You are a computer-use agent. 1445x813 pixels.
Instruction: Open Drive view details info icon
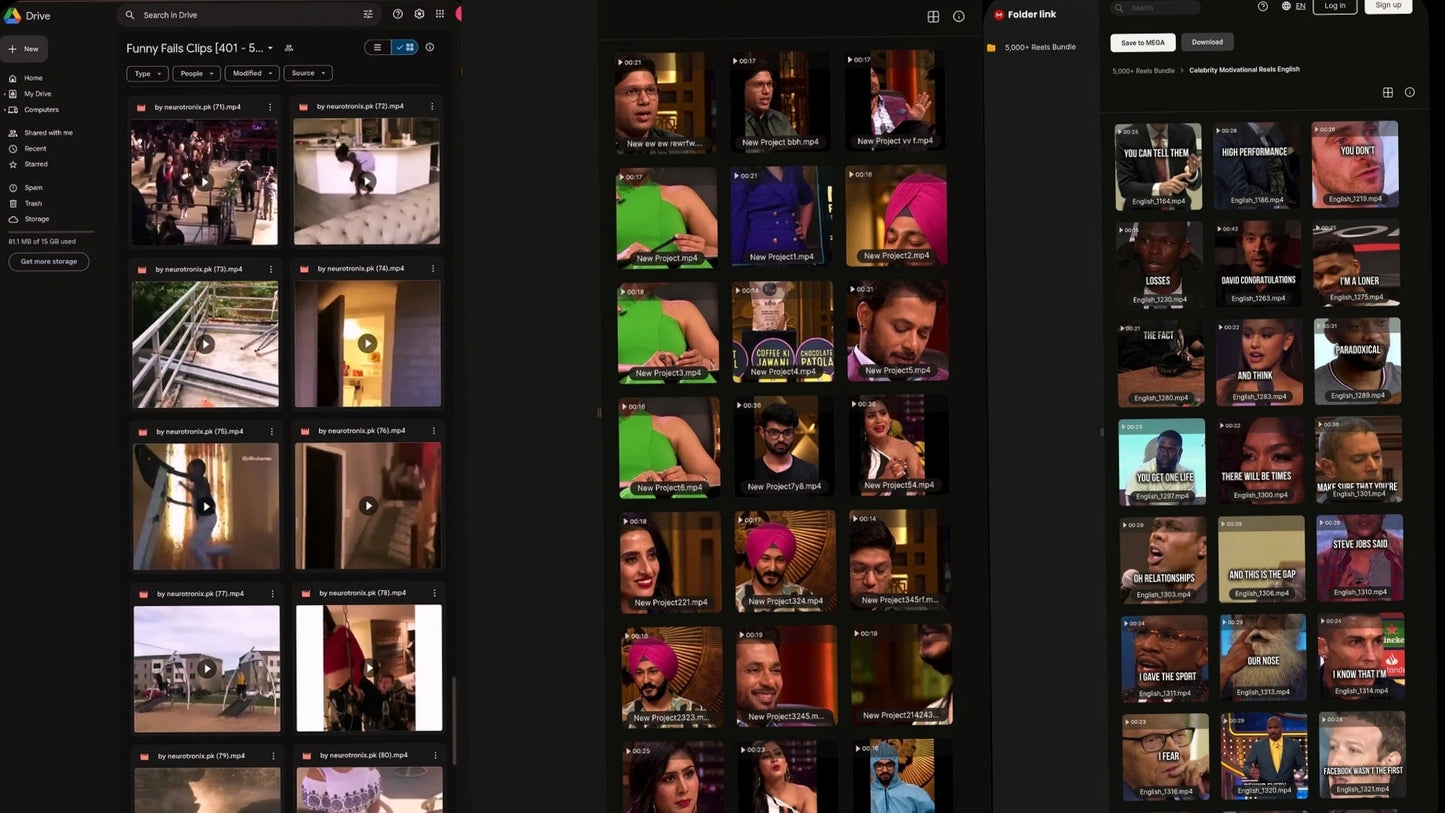[x=430, y=47]
